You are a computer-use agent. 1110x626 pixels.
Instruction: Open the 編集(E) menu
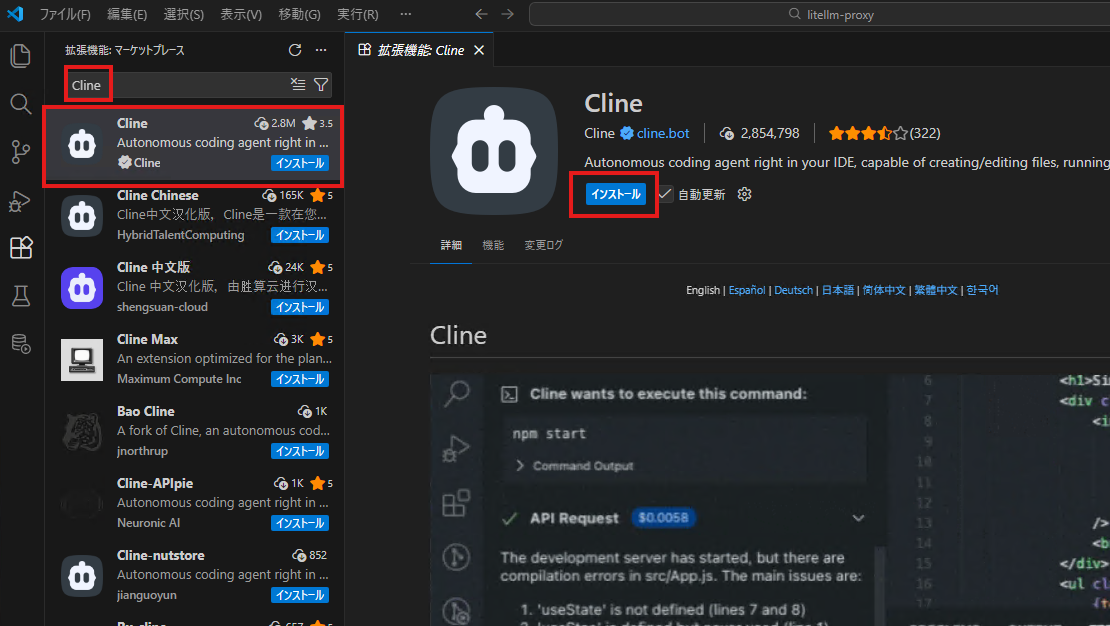pos(127,14)
